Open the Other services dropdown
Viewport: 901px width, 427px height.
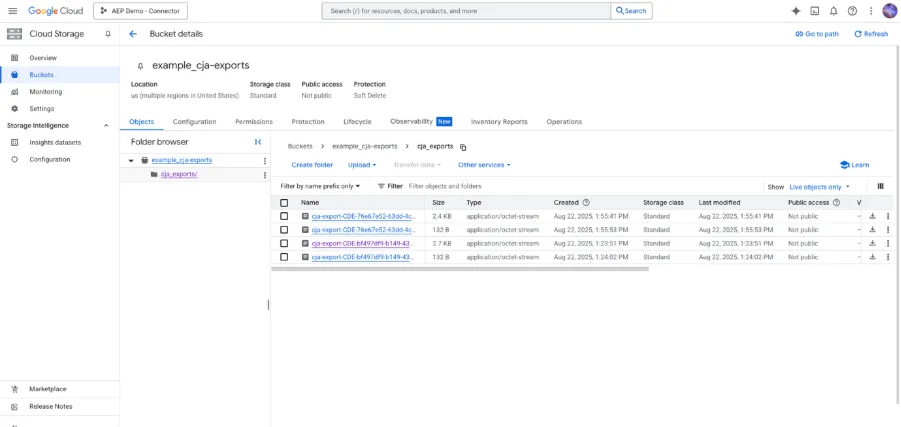[x=484, y=165]
